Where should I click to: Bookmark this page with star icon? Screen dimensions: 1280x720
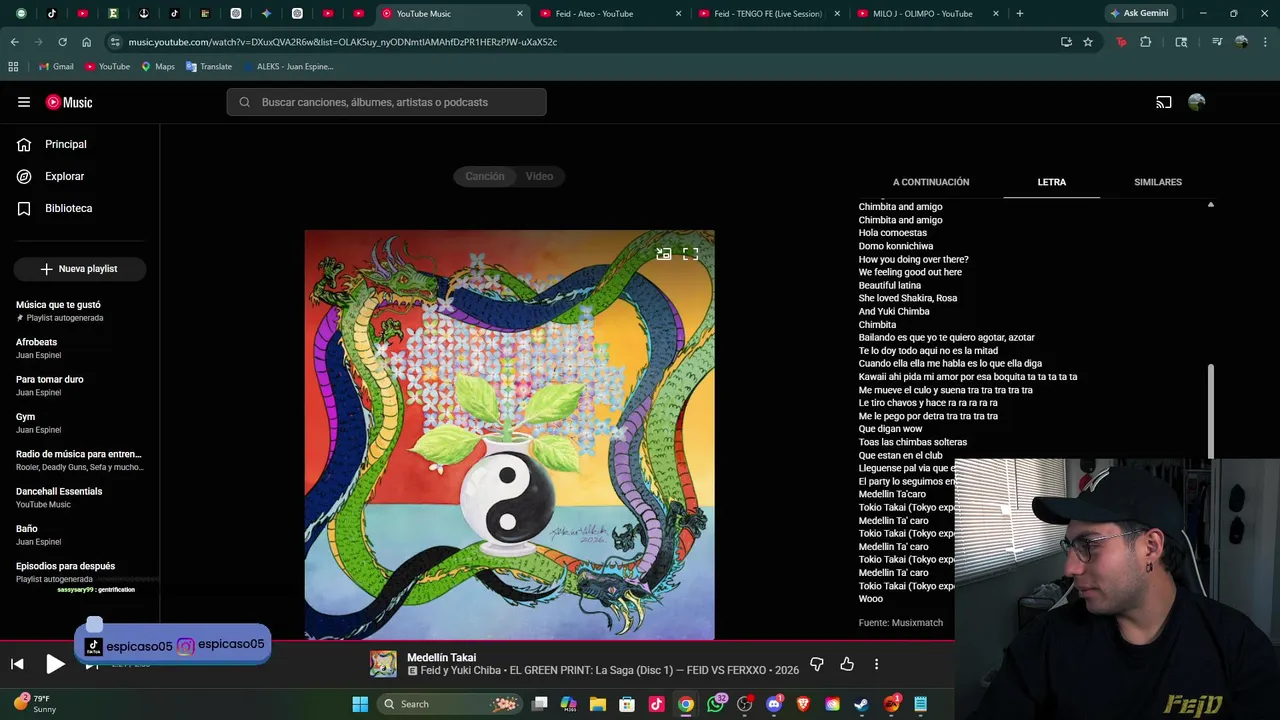[1088, 42]
